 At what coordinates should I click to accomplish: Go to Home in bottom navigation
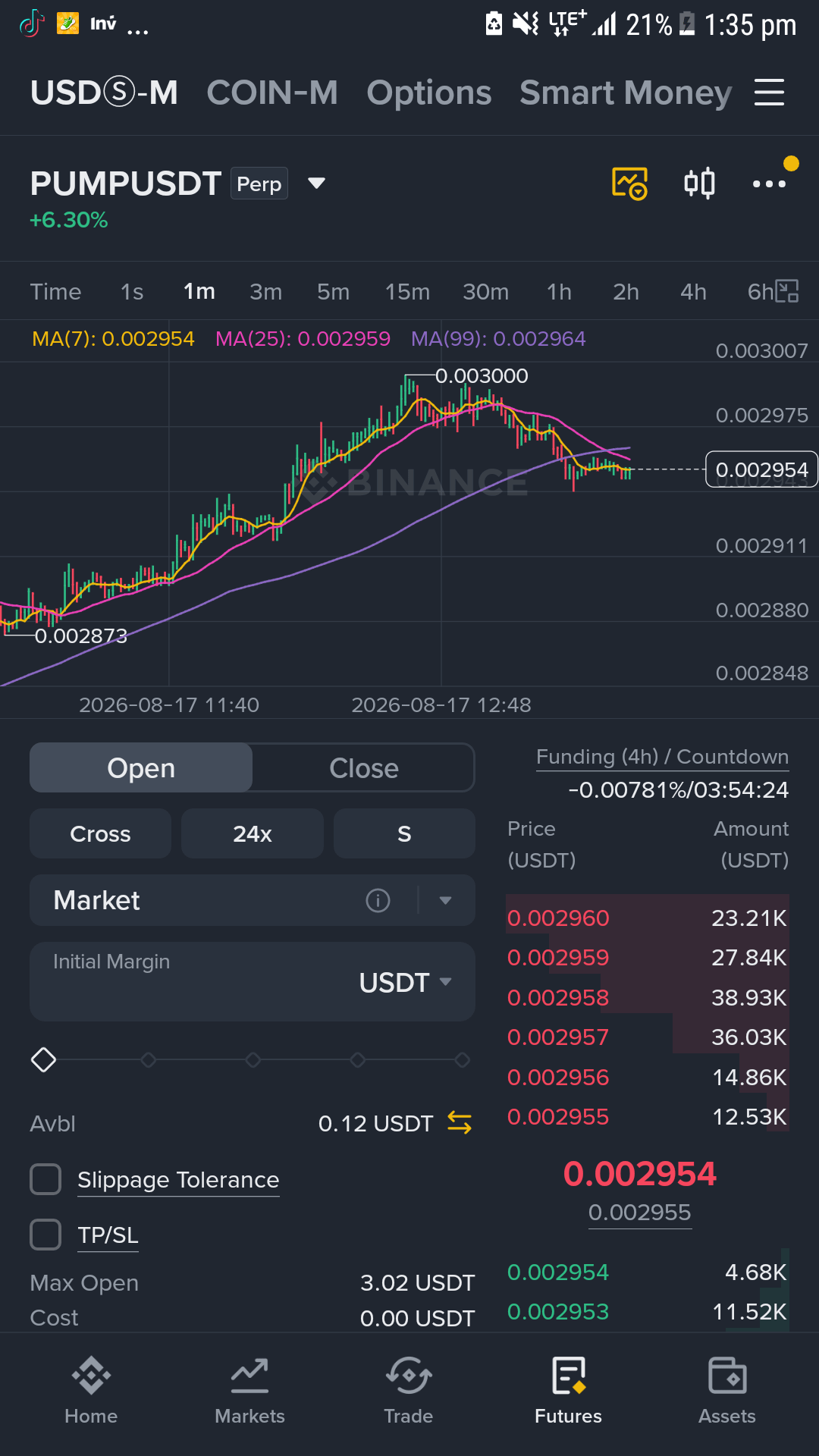(91, 1390)
